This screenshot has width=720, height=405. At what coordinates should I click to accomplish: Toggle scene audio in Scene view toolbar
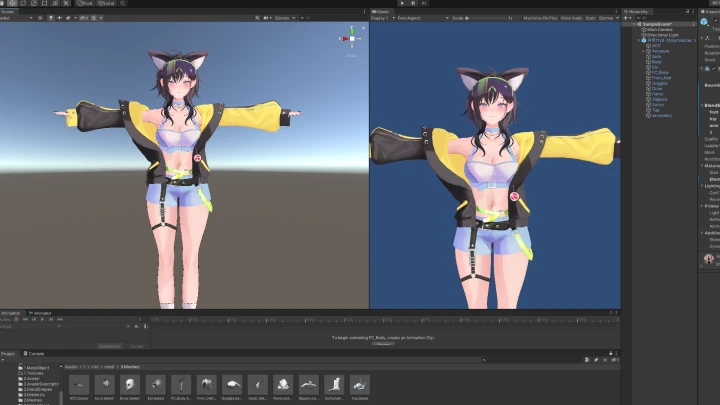(59, 18)
